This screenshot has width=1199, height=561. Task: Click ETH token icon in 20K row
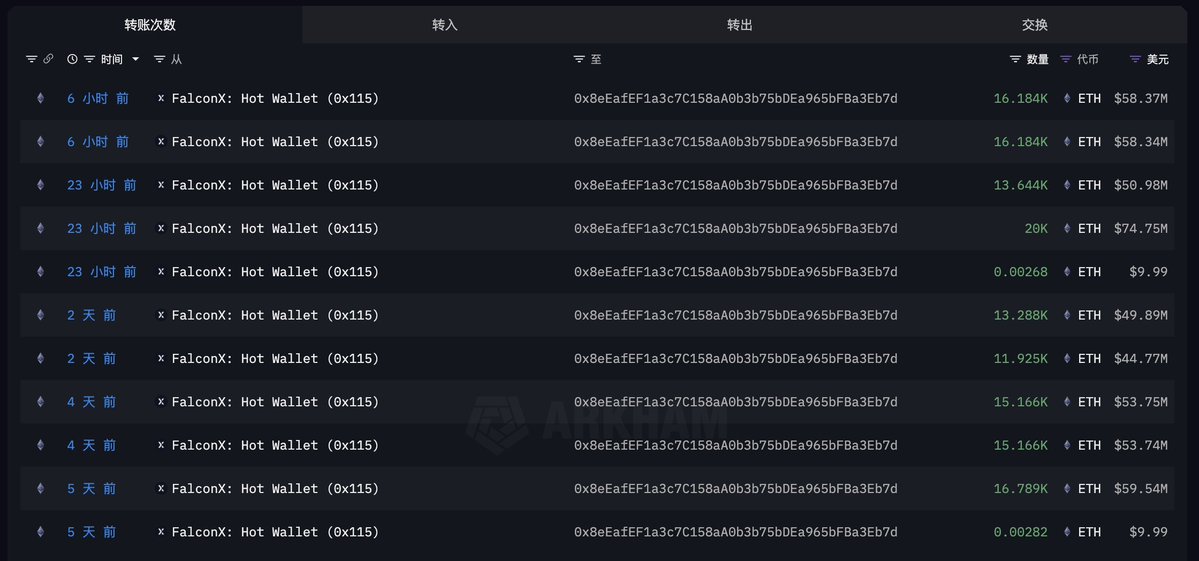point(1067,229)
